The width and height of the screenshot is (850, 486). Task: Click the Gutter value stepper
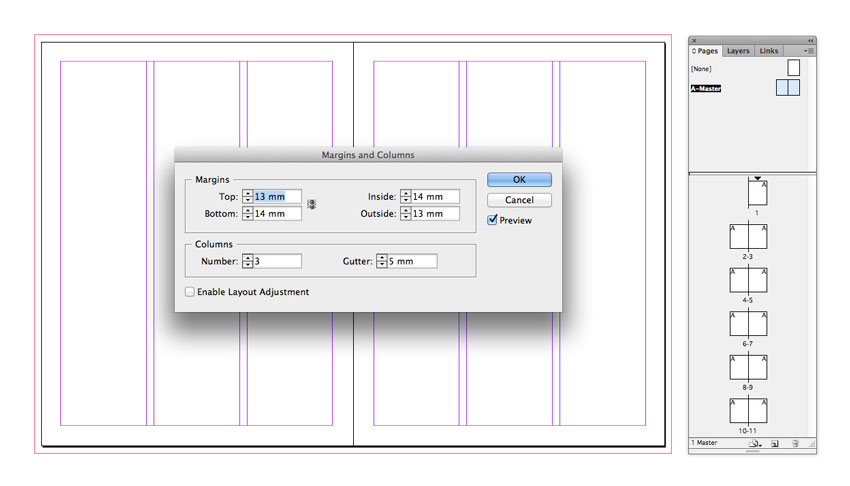(382, 261)
